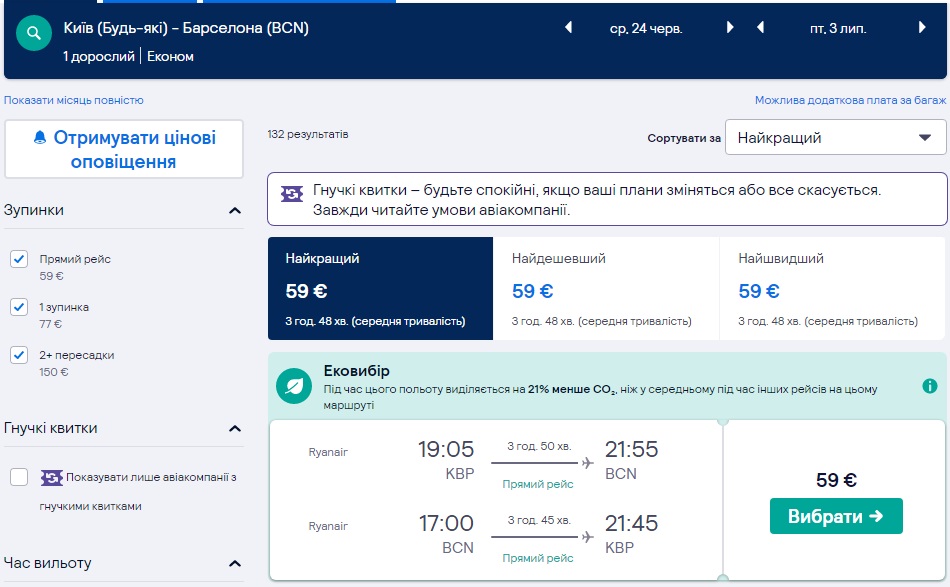
Task: Uncheck the 2+ пересадки checkbox
Action: [19, 355]
